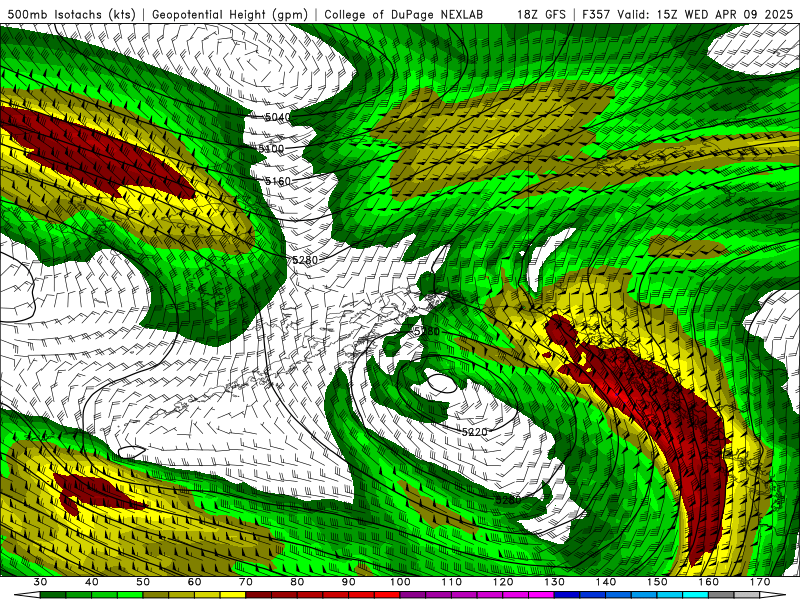This screenshot has width=800, height=600.
Task: Click the 70 label on the color scale
Action: click(245, 582)
